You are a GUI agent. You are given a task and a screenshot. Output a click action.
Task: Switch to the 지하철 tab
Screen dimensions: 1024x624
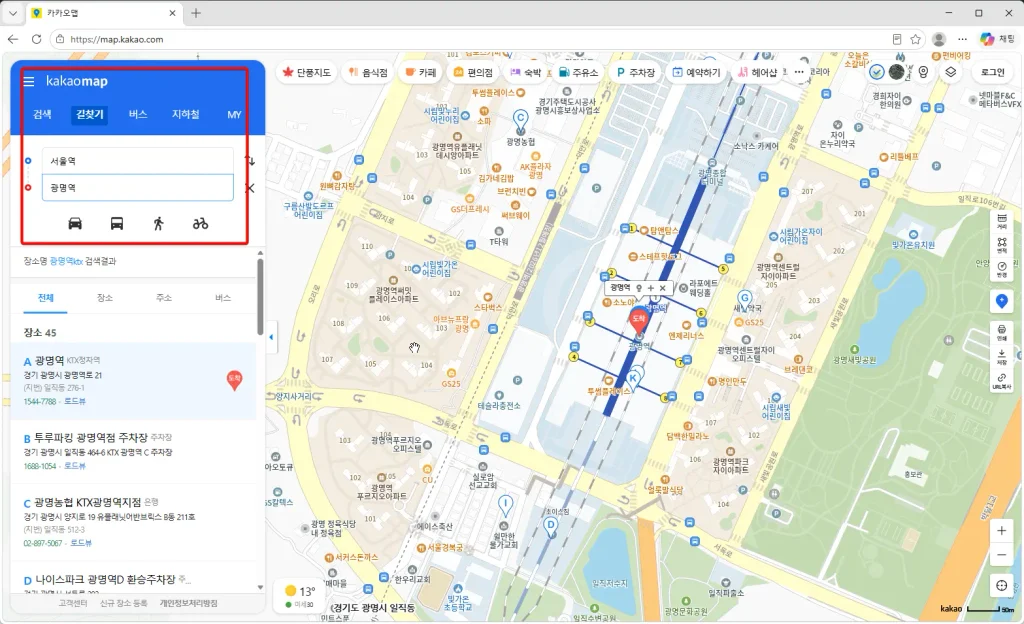(x=185, y=114)
